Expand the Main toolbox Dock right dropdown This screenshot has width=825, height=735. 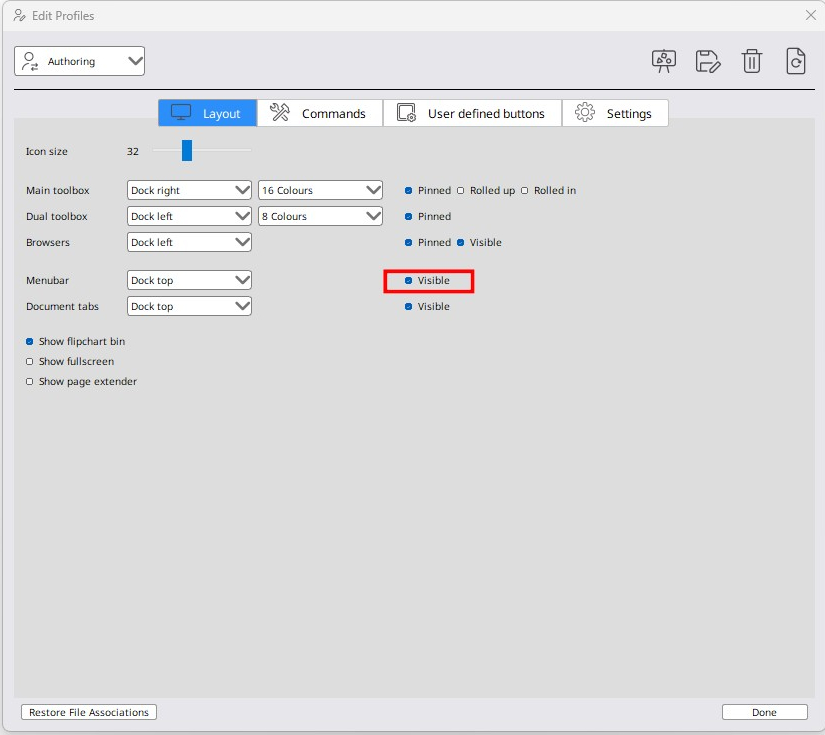tap(190, 190)
